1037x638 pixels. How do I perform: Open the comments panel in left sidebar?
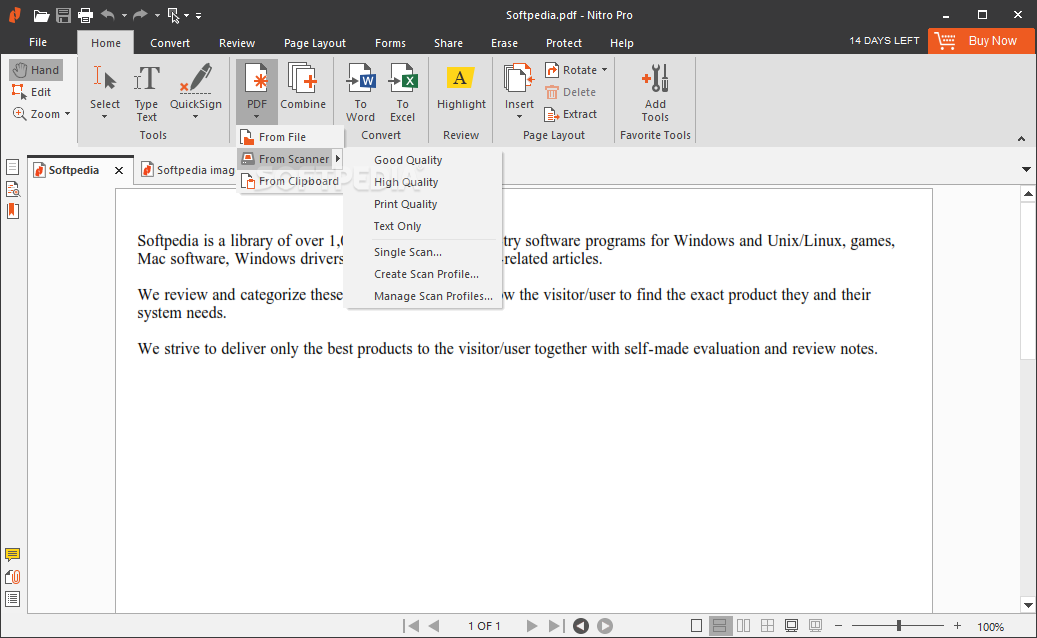(13, 555)
